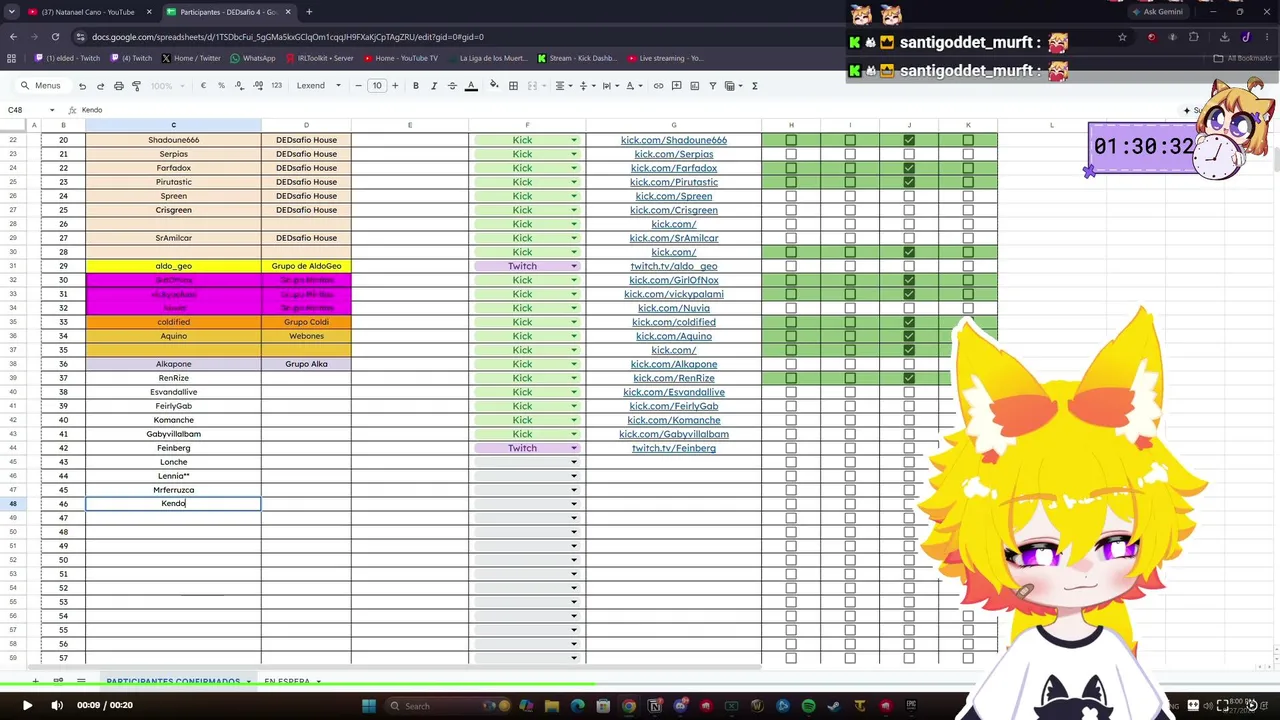
Task: Increase font size with plus button
Action: pyautogui.click(x=395, y=86)
